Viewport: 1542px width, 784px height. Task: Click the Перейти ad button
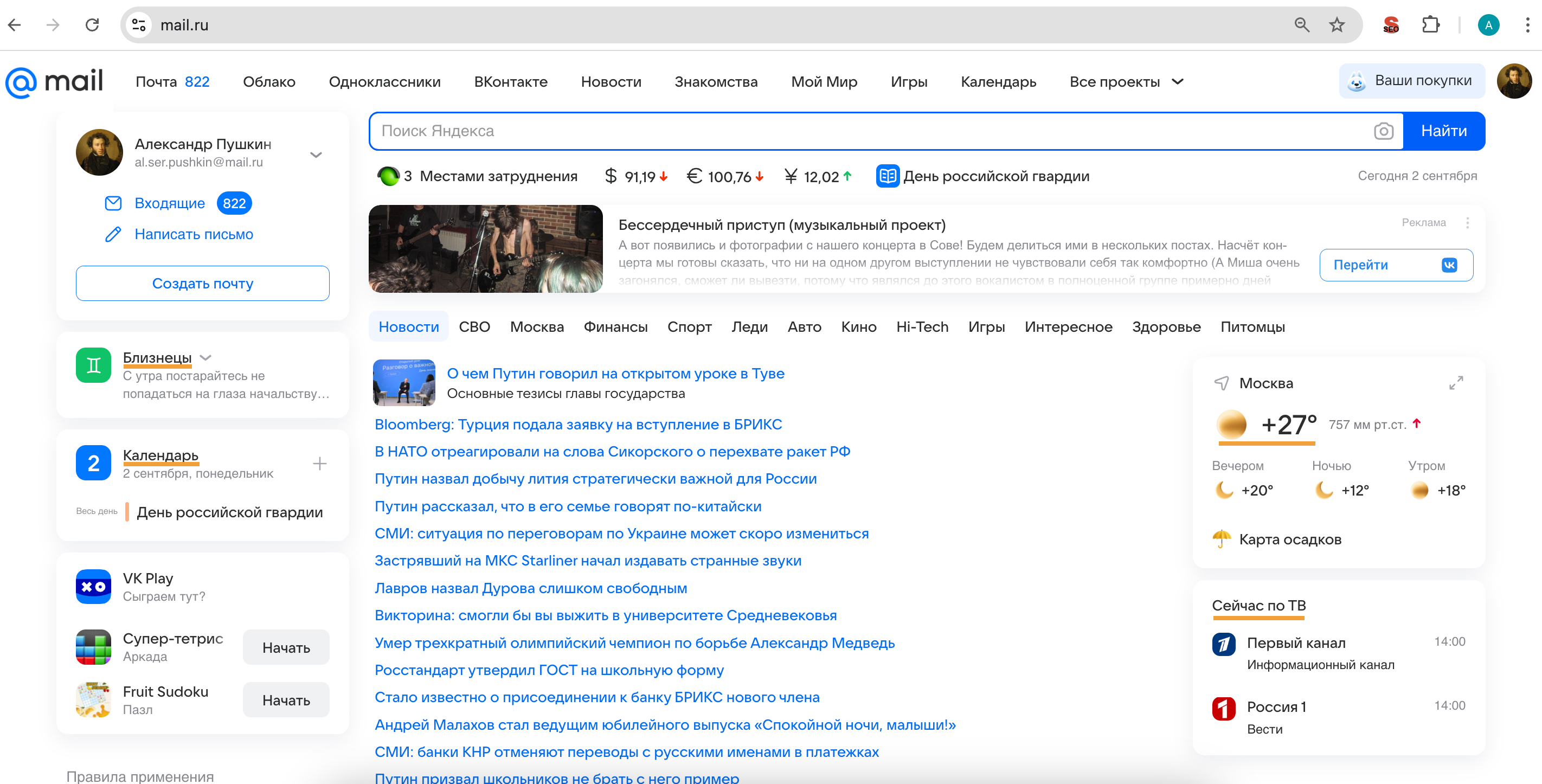pyautogui.click(x=1396, y=265)
